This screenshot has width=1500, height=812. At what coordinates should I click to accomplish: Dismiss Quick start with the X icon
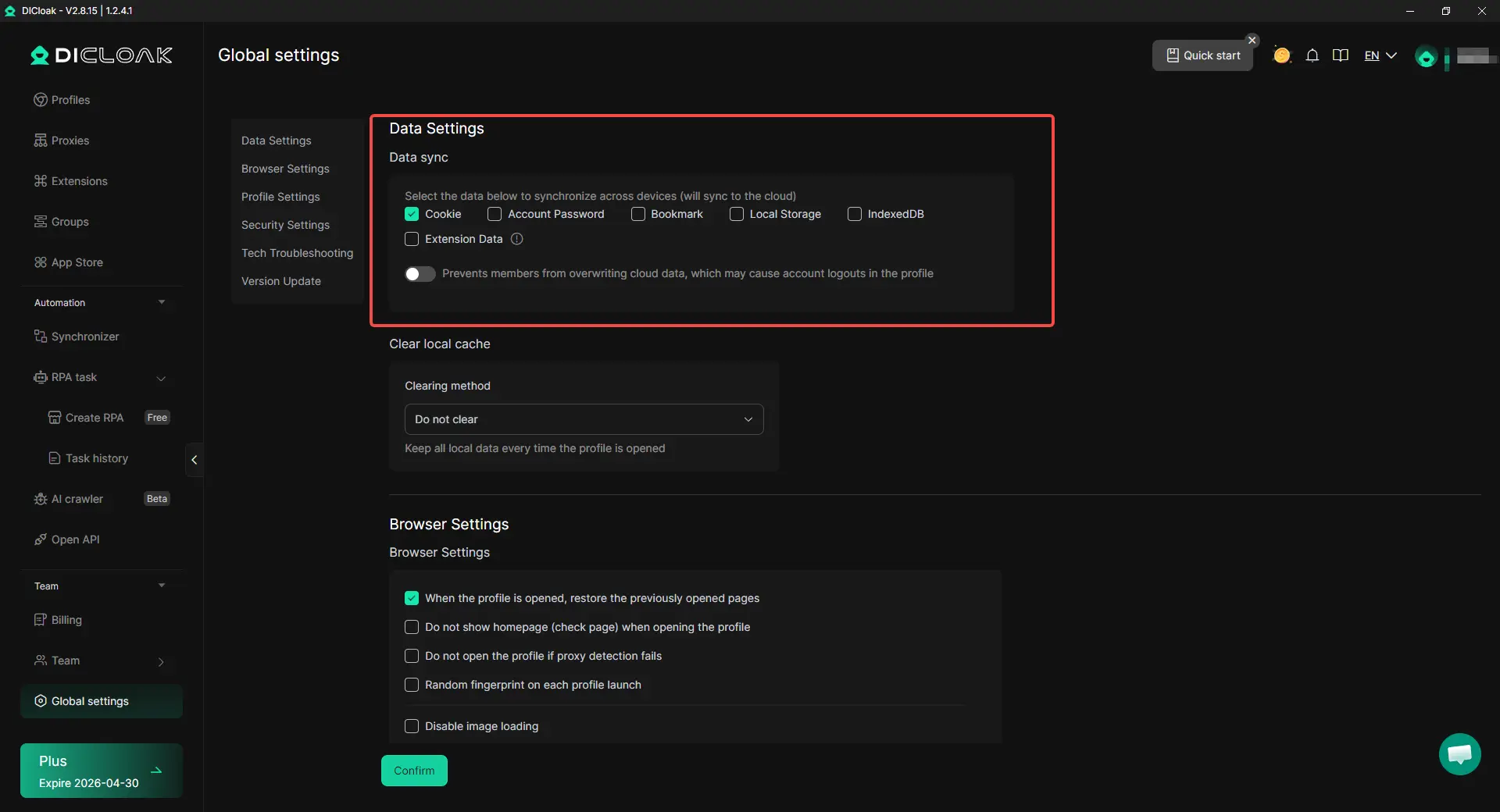click(x=1252, y=40)
